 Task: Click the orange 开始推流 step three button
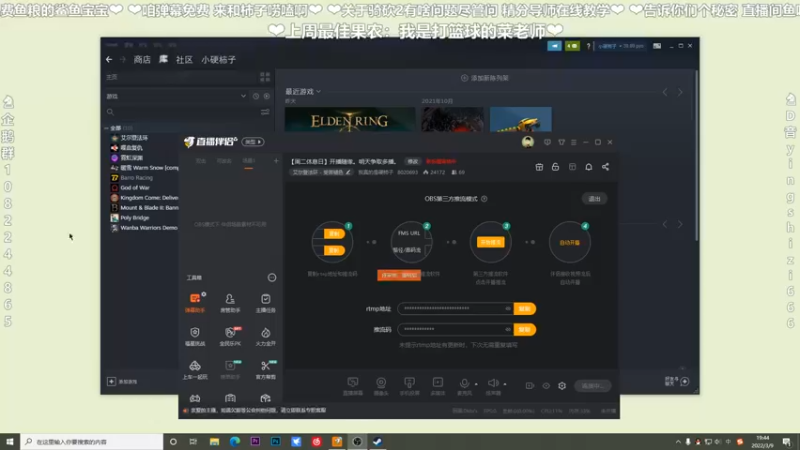[x=491, y=242]
